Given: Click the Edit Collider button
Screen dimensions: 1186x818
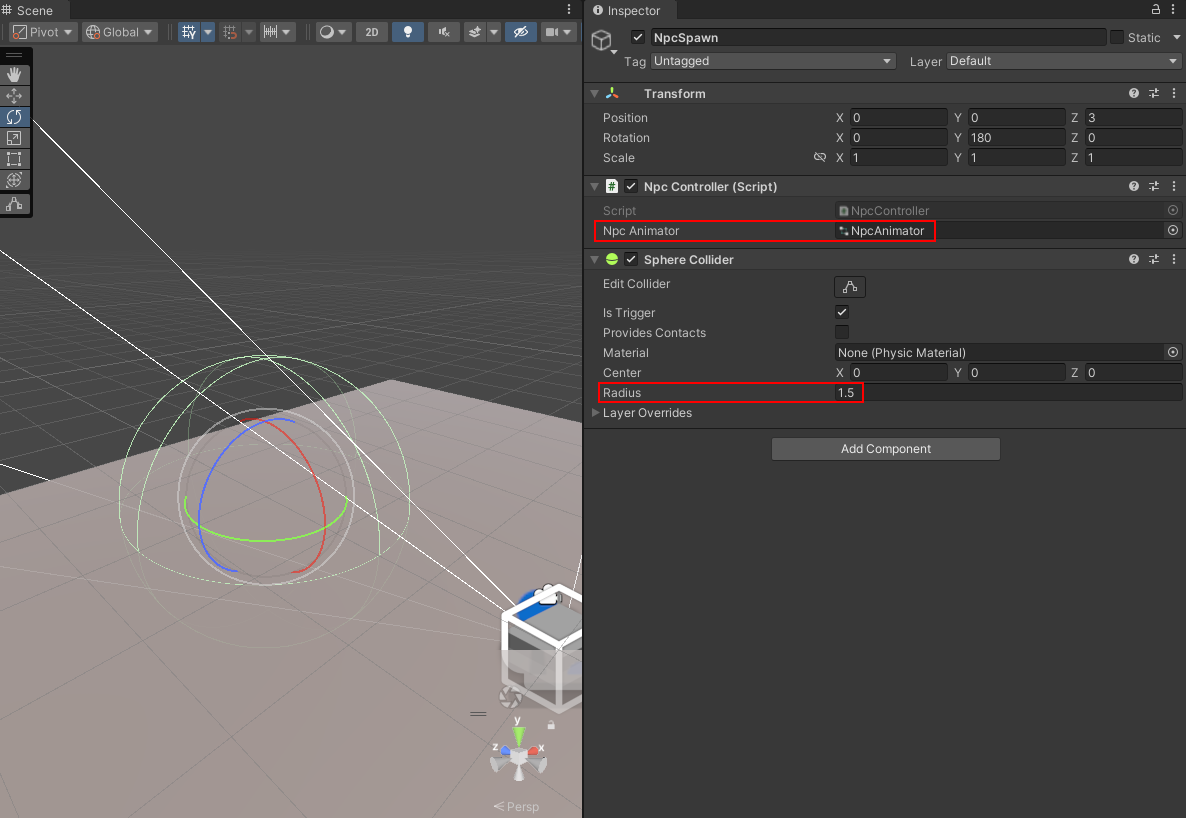Looking at the screenshot, I should [850, 287].
